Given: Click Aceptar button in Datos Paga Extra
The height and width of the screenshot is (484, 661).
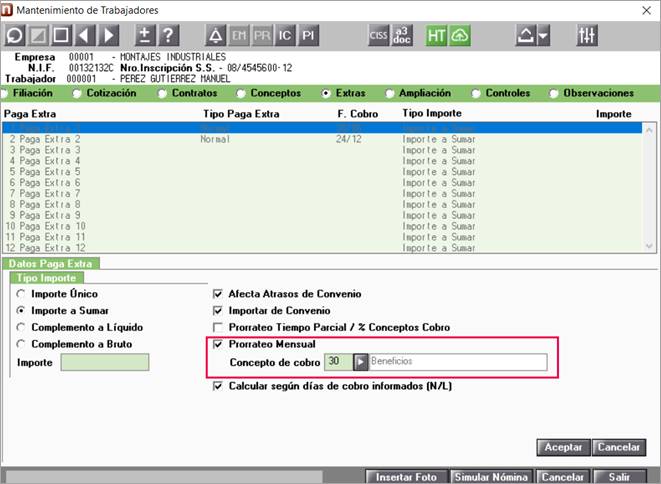Looking at the screenshot, I should click(563, 448).
